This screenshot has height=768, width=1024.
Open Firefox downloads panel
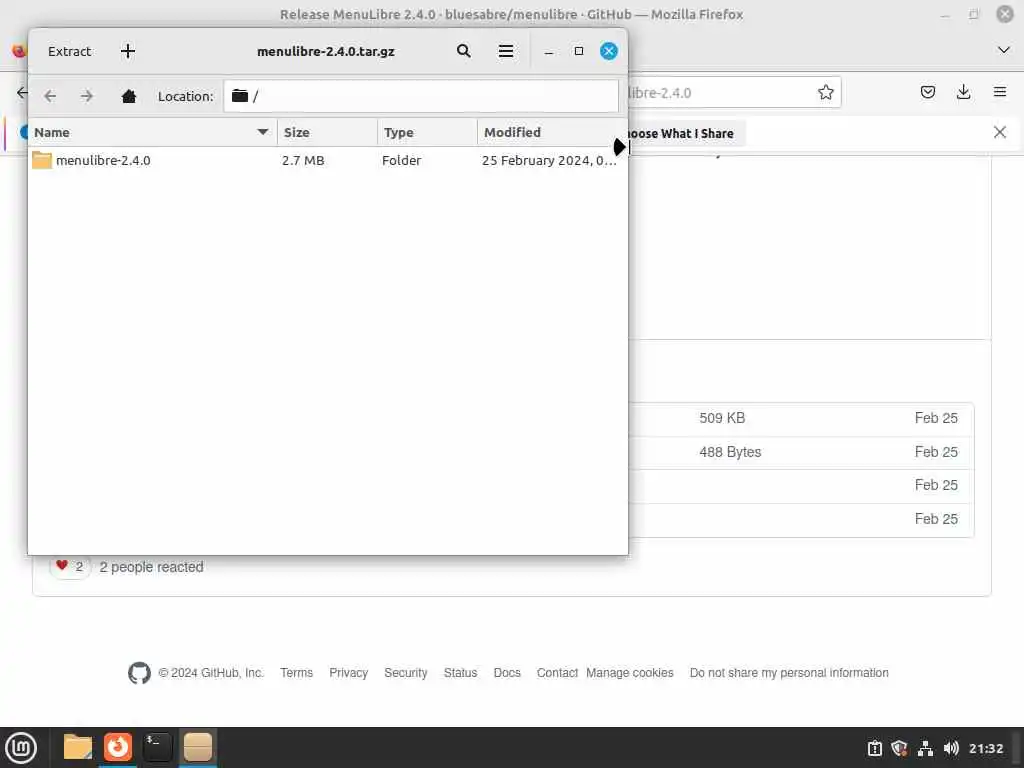[963, 92]
